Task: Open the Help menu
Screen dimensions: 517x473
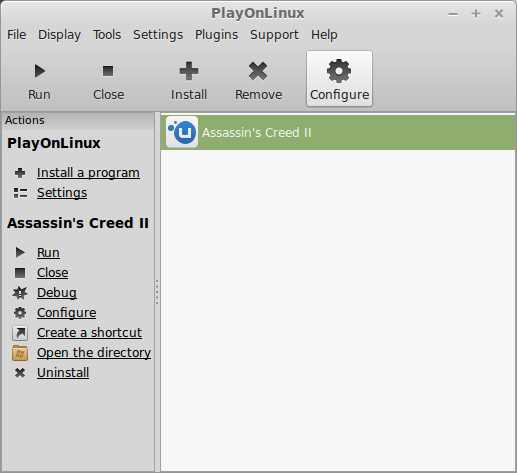Action: [x=324, y=35]
